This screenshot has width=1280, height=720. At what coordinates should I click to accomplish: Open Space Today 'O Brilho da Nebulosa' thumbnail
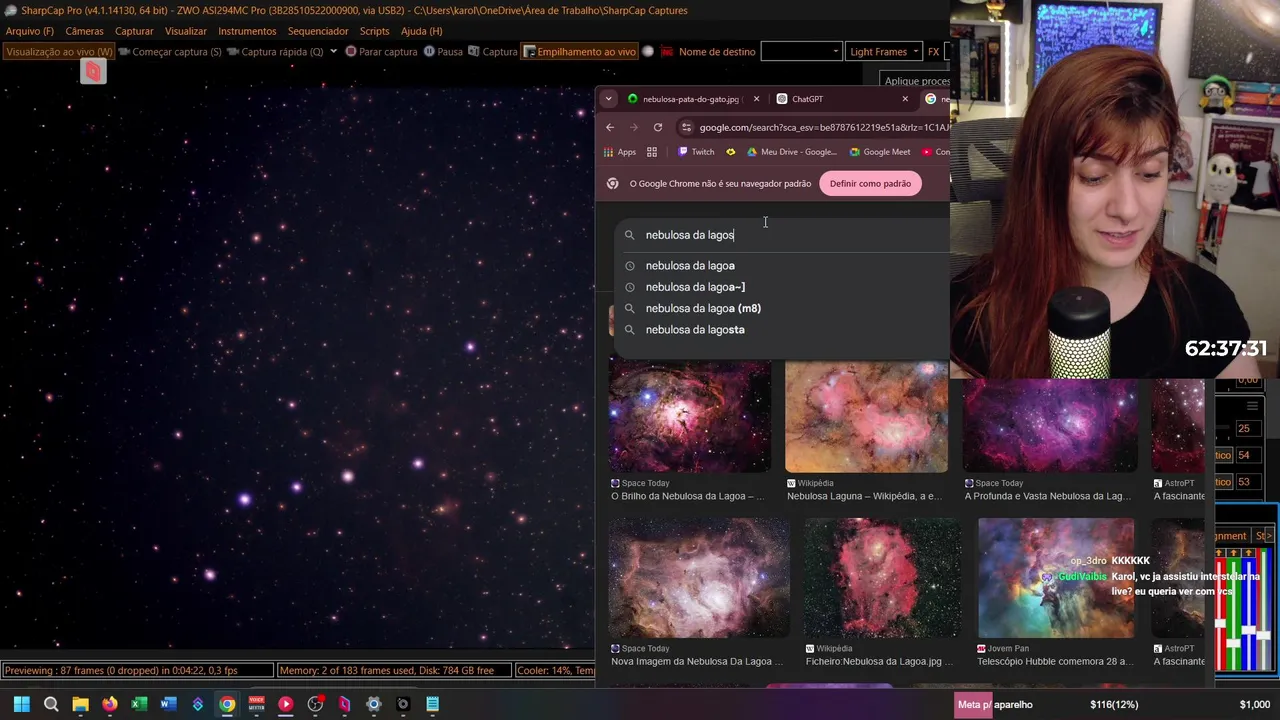pyautogui.click(x=690, y=416)
